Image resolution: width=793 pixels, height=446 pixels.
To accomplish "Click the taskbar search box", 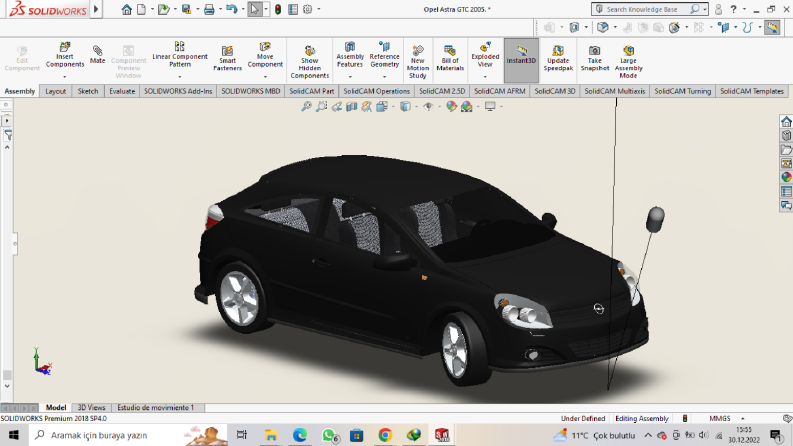I will click(129, 435).
